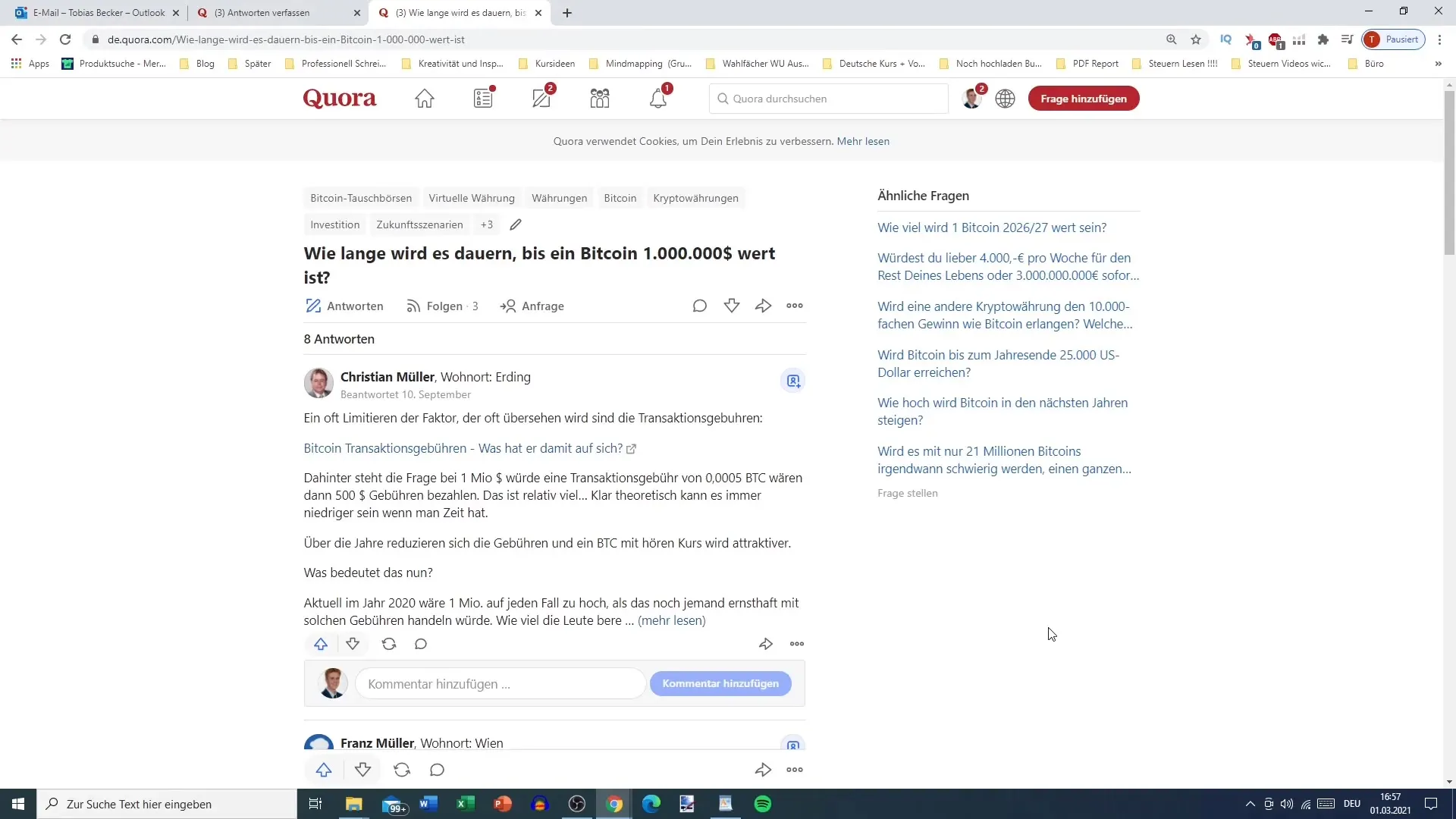Open Quora home feed icon
The width and height of the screenshot is (1456, 819).
[425, 99]
